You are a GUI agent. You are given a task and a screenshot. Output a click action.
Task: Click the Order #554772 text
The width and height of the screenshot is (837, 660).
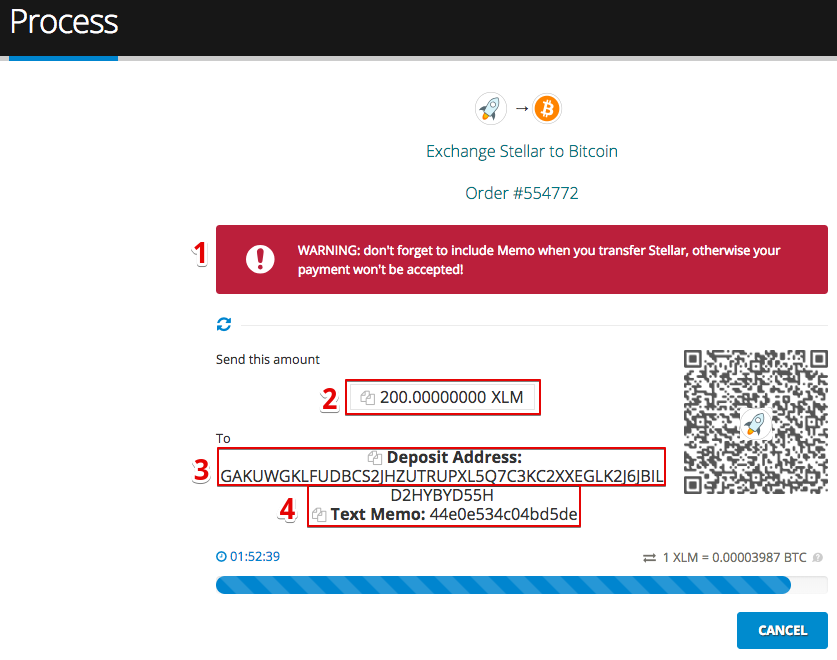click(x=522, y=193)
